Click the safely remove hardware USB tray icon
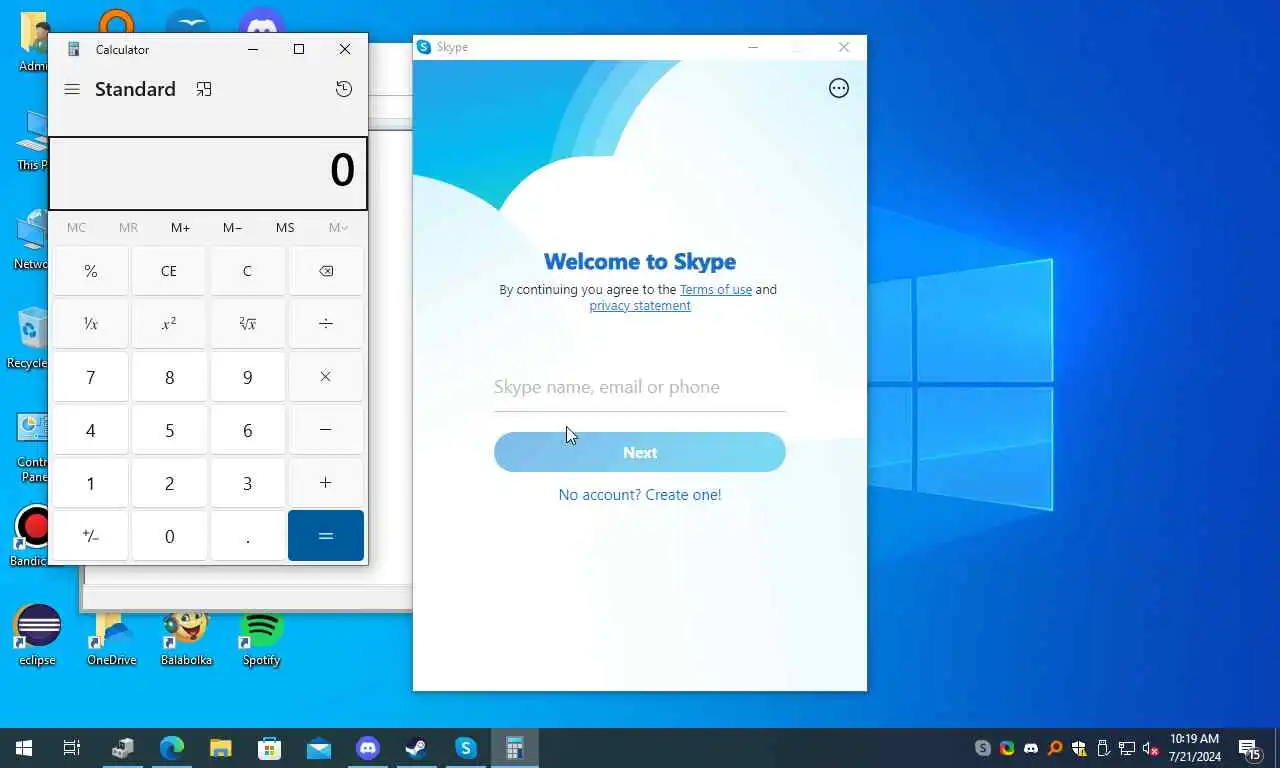 pos(1103,748)
